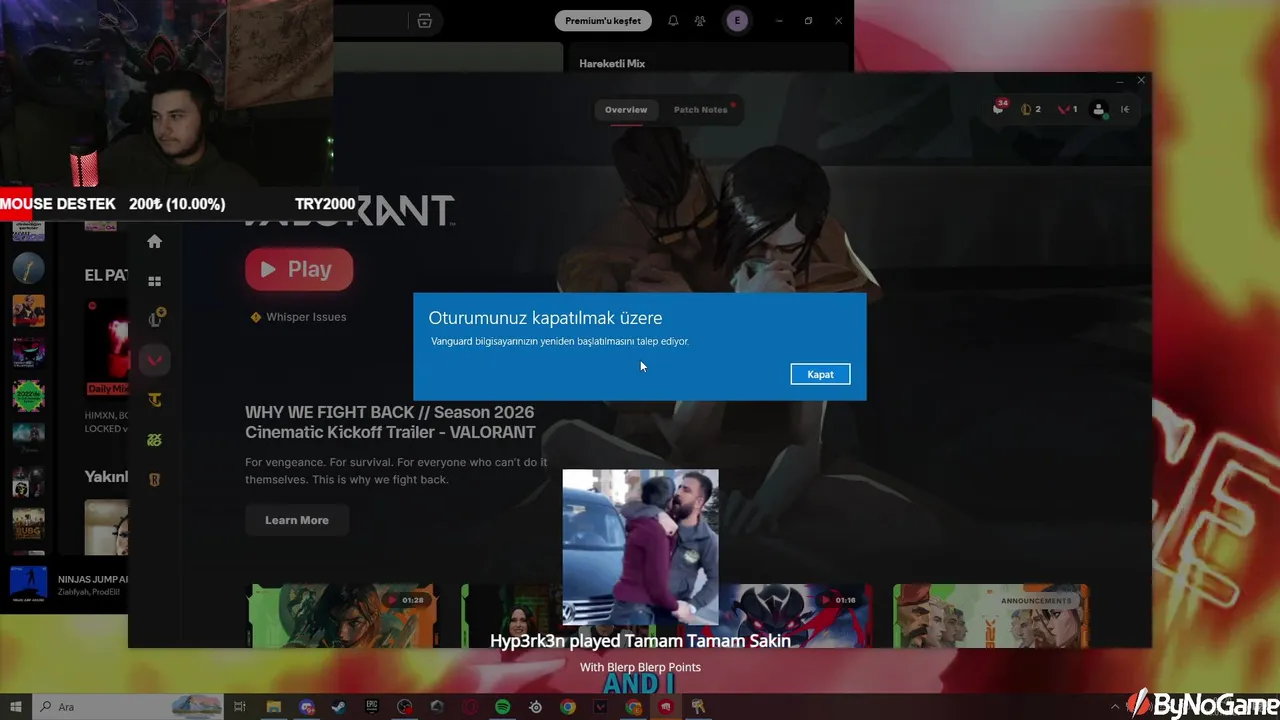
Task: Collapse the social panel arrow icon
Action: pos(1125,109)
